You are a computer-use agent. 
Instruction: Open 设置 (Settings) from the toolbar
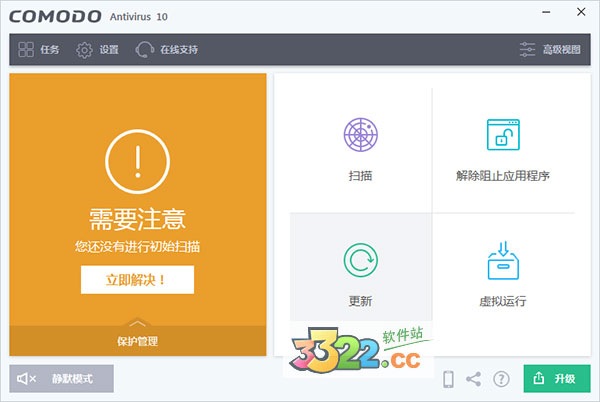click(97, 50)
